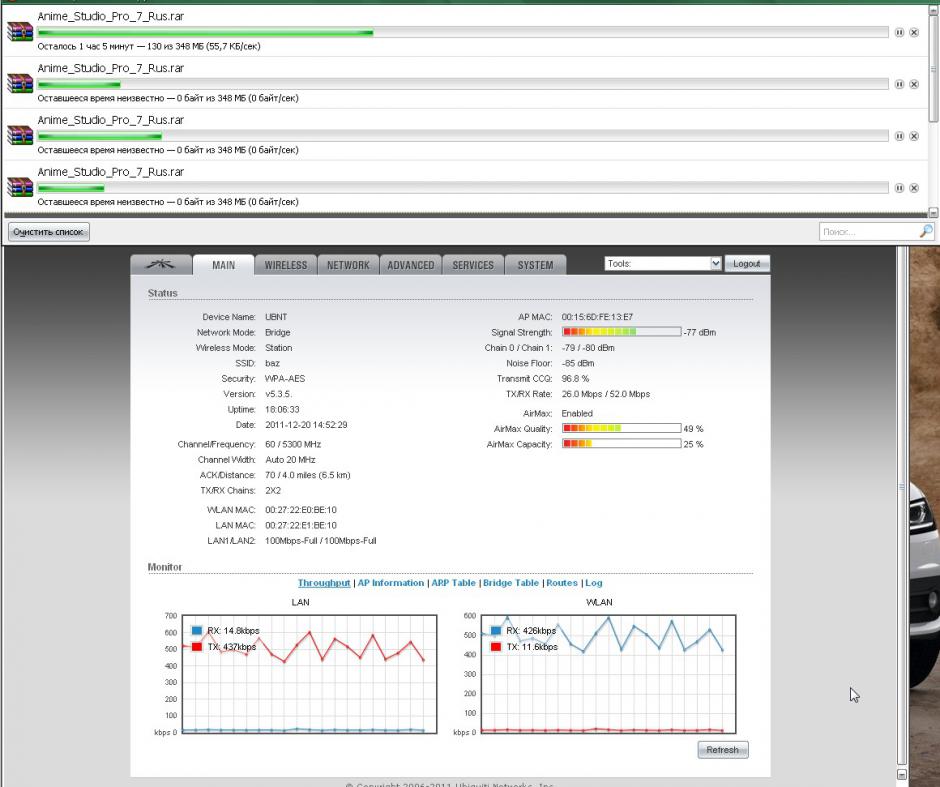The height and width of the screenshot is (787, 940).
Task: Cancel the first download in the list
Action: (x=914, y=32)
